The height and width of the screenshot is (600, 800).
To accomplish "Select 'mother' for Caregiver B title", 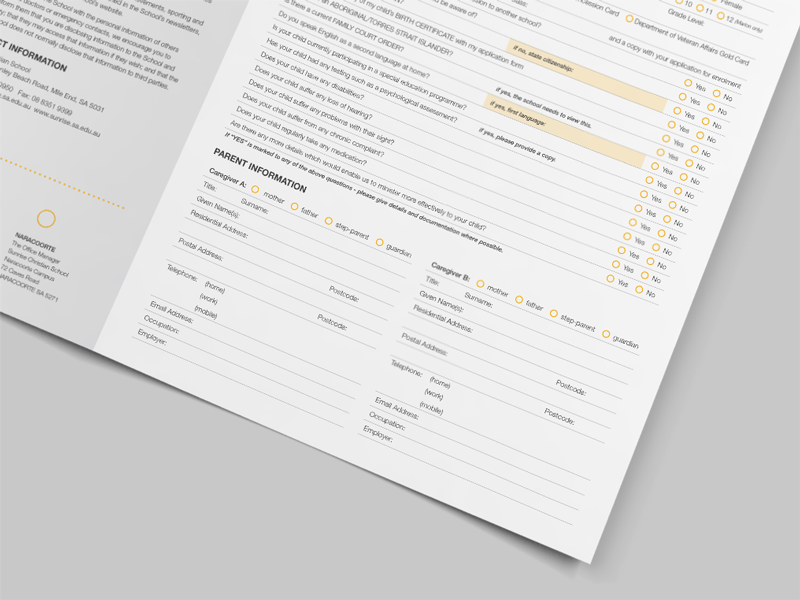I will (x=480, y=281).
